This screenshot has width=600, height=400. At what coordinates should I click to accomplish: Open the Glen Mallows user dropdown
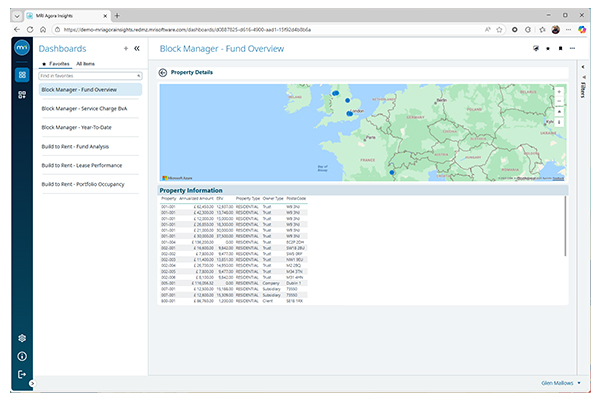[x=578, y=382]
